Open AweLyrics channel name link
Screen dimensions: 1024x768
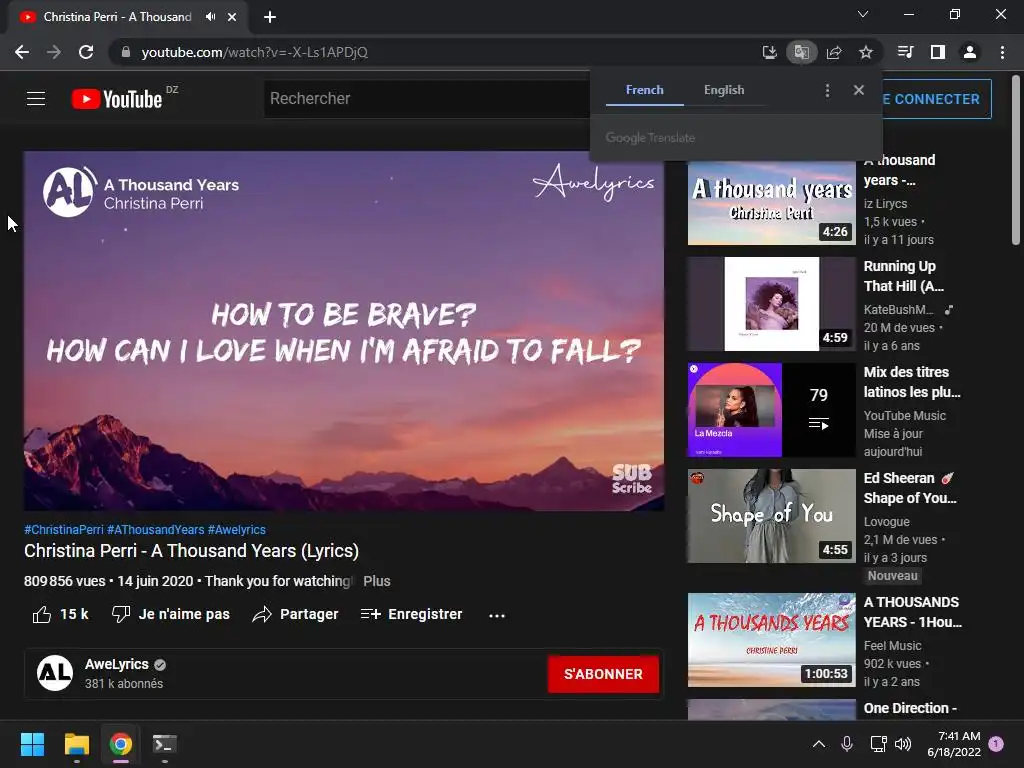pos(117,664)
